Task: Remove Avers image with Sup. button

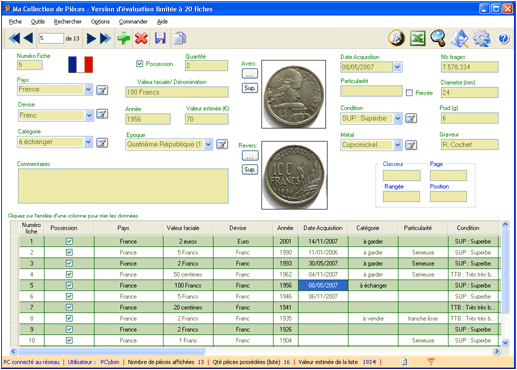Action: pos(250,88)
